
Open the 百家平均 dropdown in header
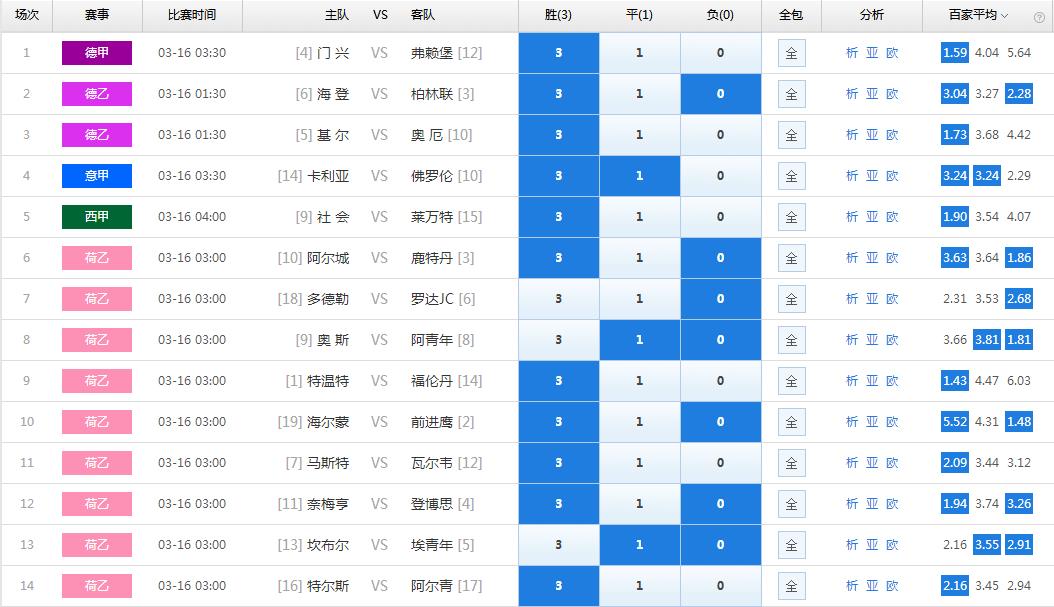click(x=978, y=15)
